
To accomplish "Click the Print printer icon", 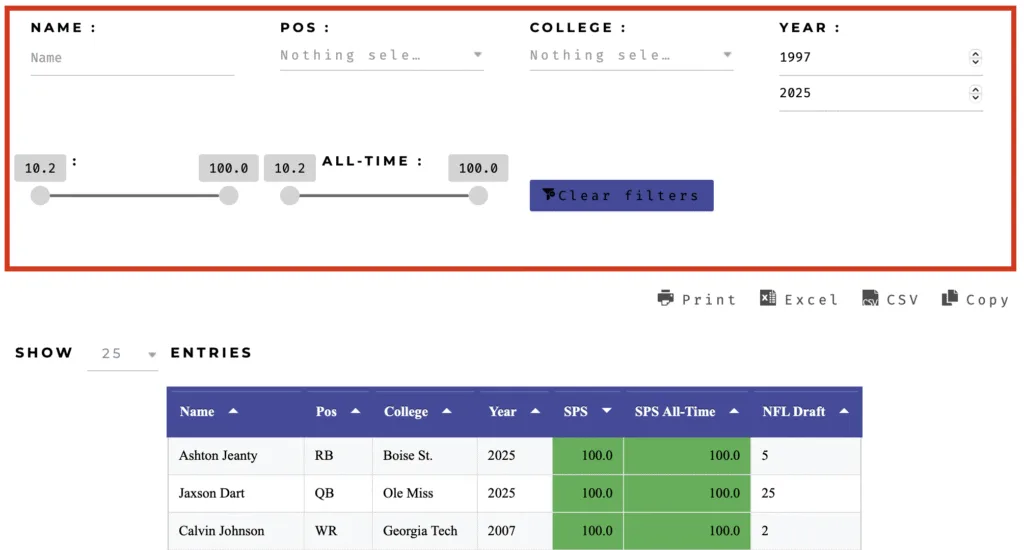I will pos(665,298).
